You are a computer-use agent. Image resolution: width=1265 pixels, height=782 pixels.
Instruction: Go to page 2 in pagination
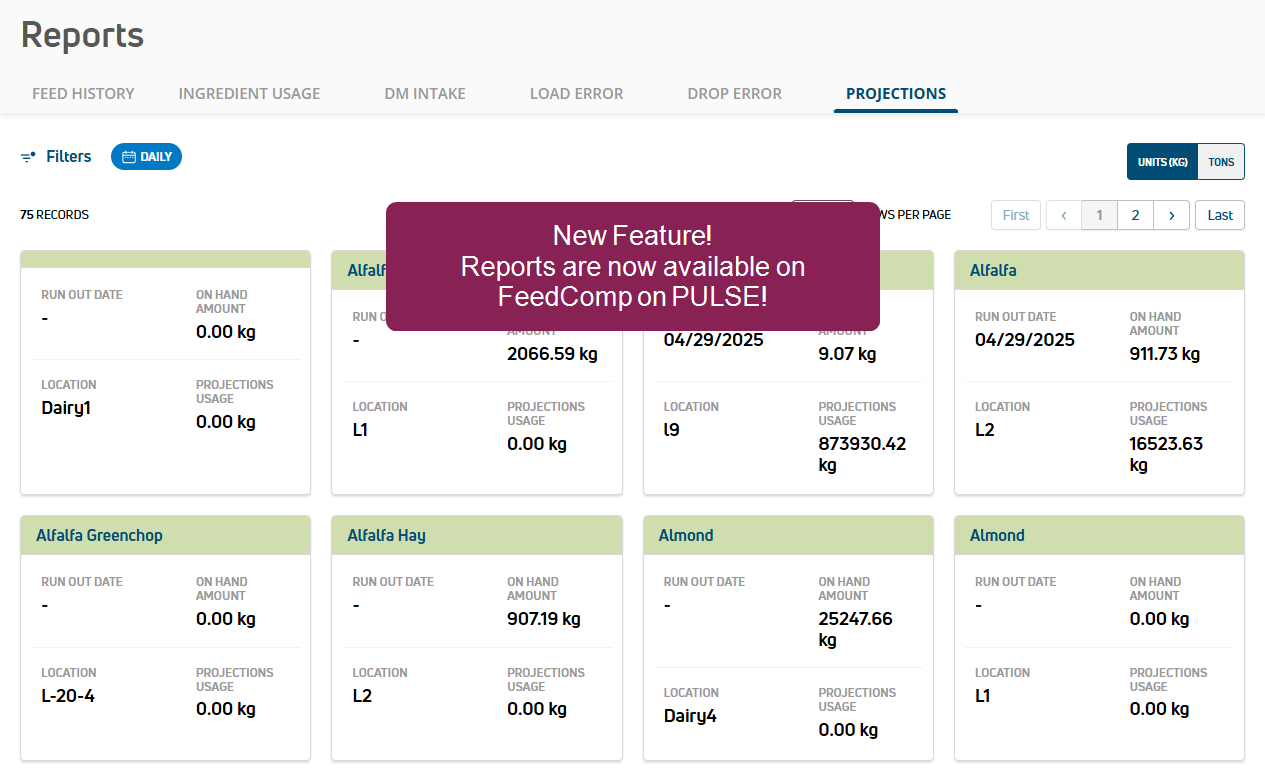1135,215
